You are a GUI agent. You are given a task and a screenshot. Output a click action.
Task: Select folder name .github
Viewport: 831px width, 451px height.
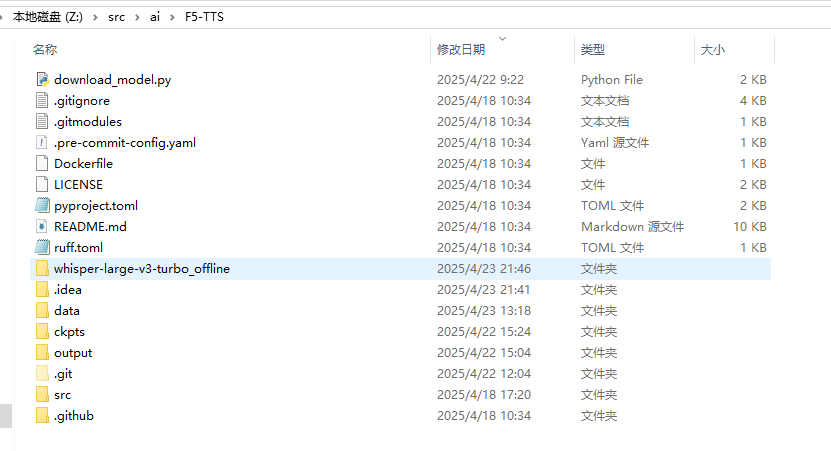click(x=74, y=416)
